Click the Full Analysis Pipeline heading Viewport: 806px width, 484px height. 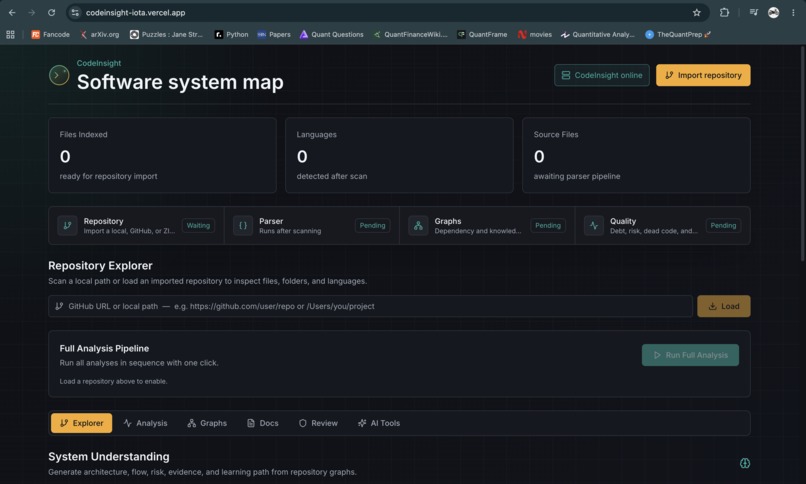coord(104,348)
